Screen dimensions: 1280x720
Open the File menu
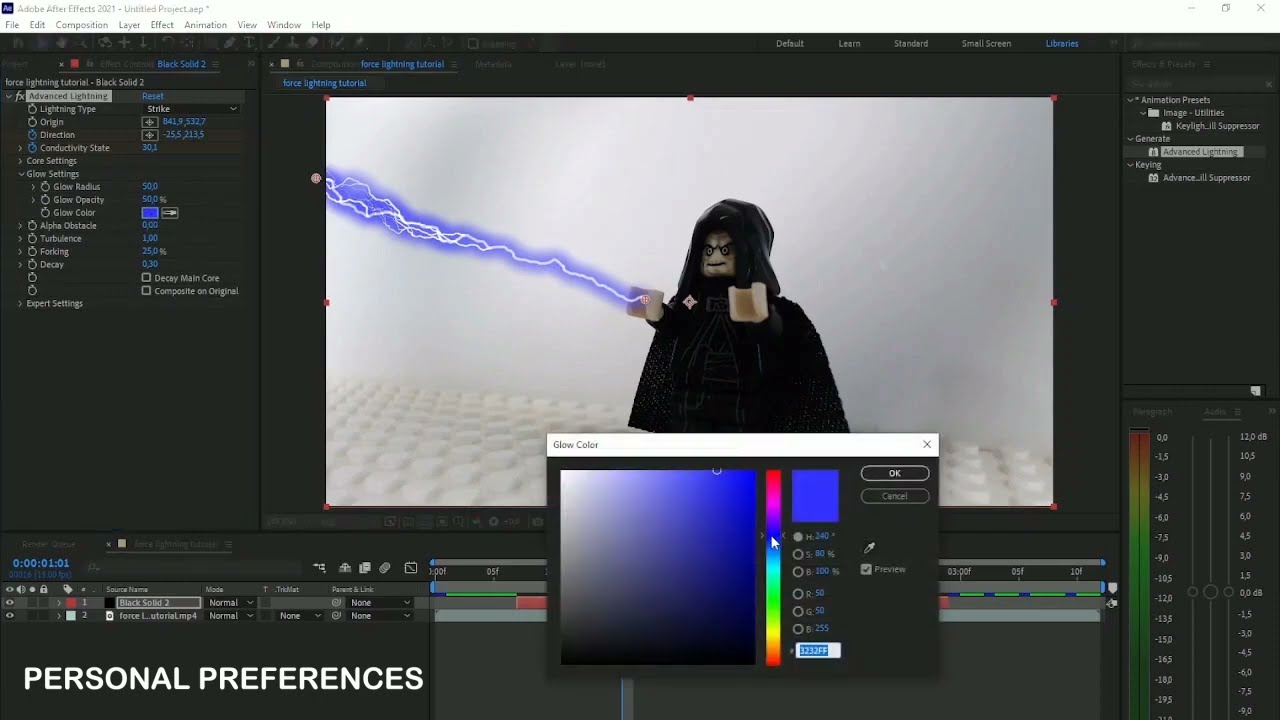pos(12,25)
